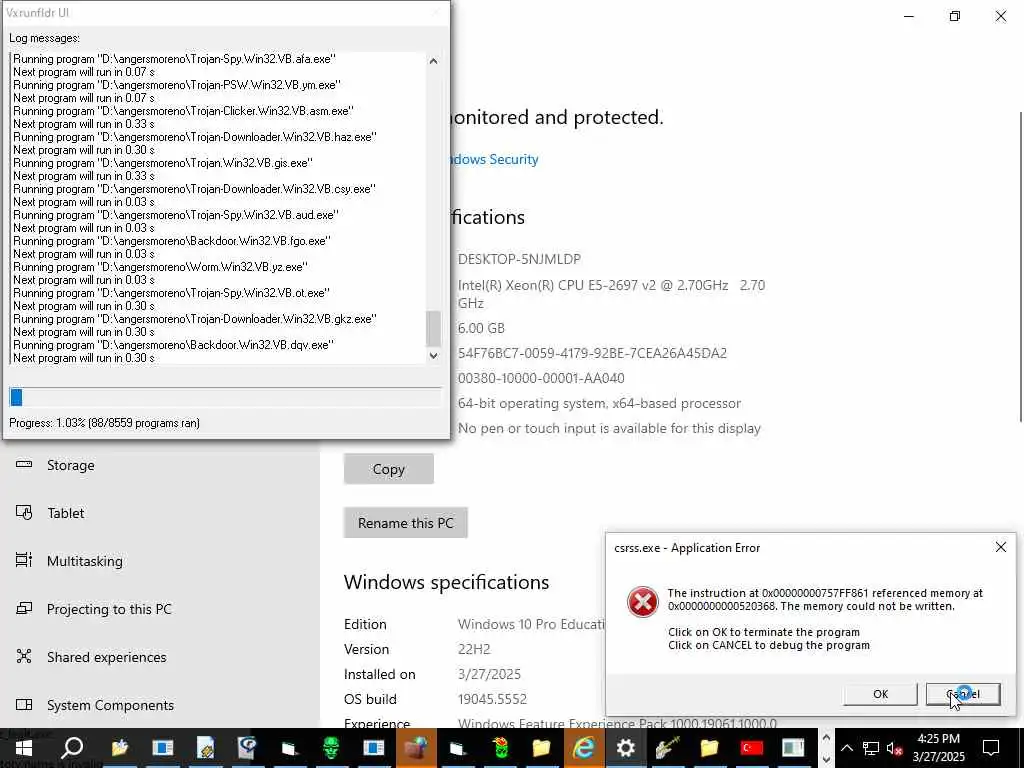Select log line Backdoor.Win32.VB.dqv.exe
1024x768 pixels.
(x=173, y=345)
